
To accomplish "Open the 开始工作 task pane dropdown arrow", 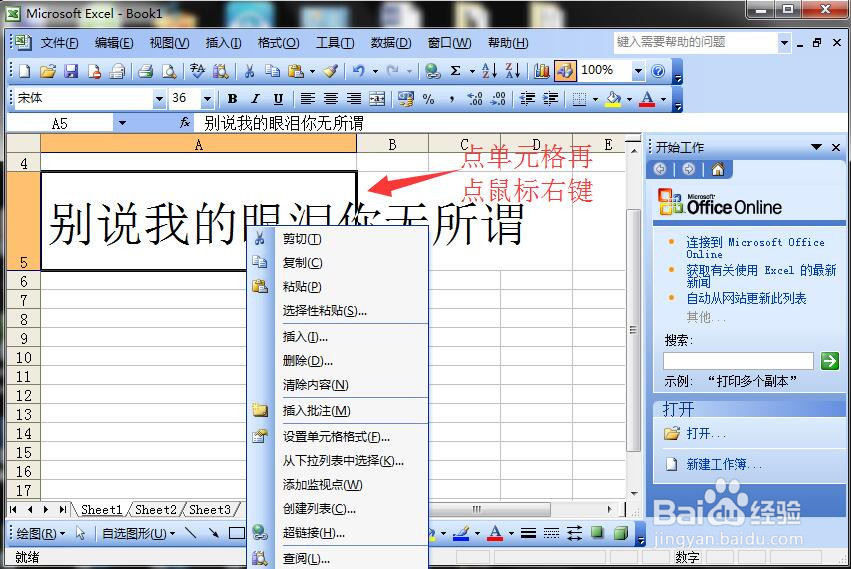I will coord(816,147).
